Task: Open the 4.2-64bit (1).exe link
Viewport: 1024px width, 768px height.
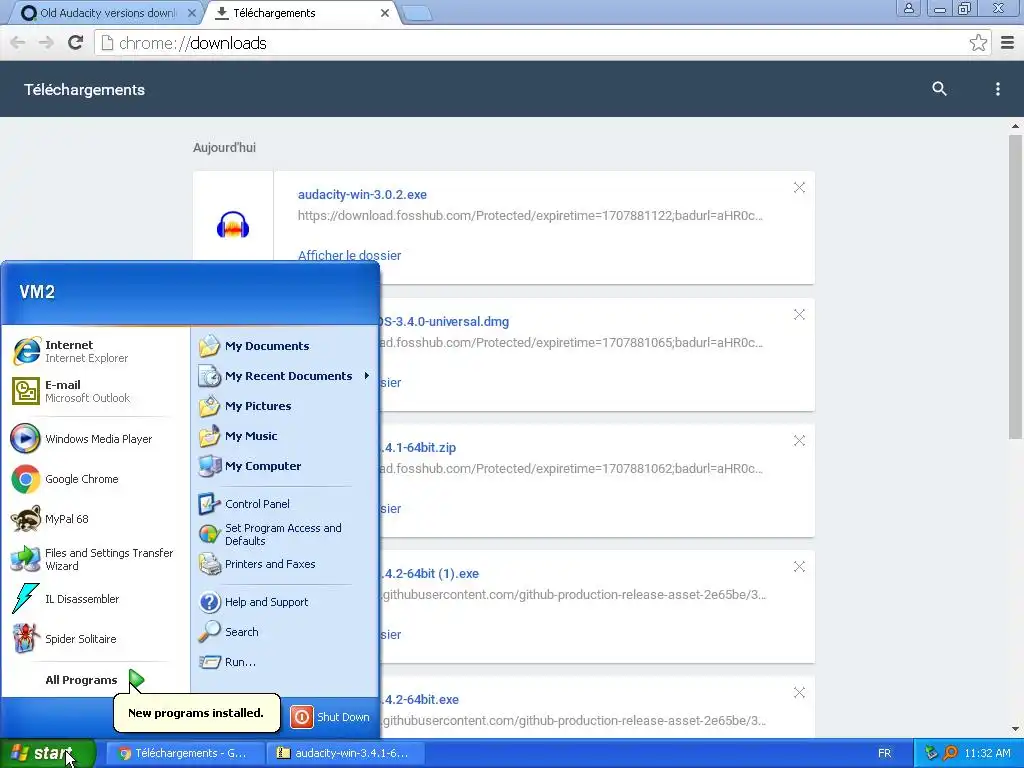Action: pos(430,573)
